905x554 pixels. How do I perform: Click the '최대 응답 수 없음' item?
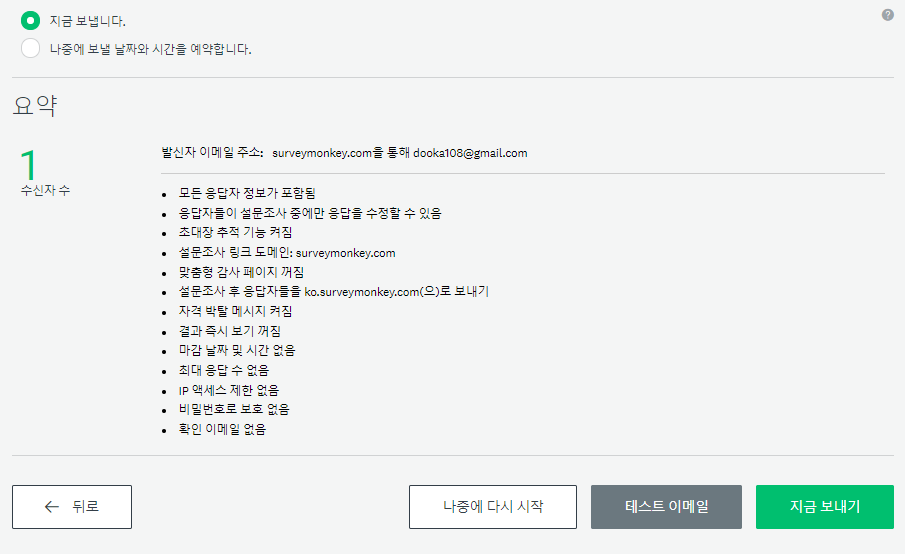tap(224, 370)
